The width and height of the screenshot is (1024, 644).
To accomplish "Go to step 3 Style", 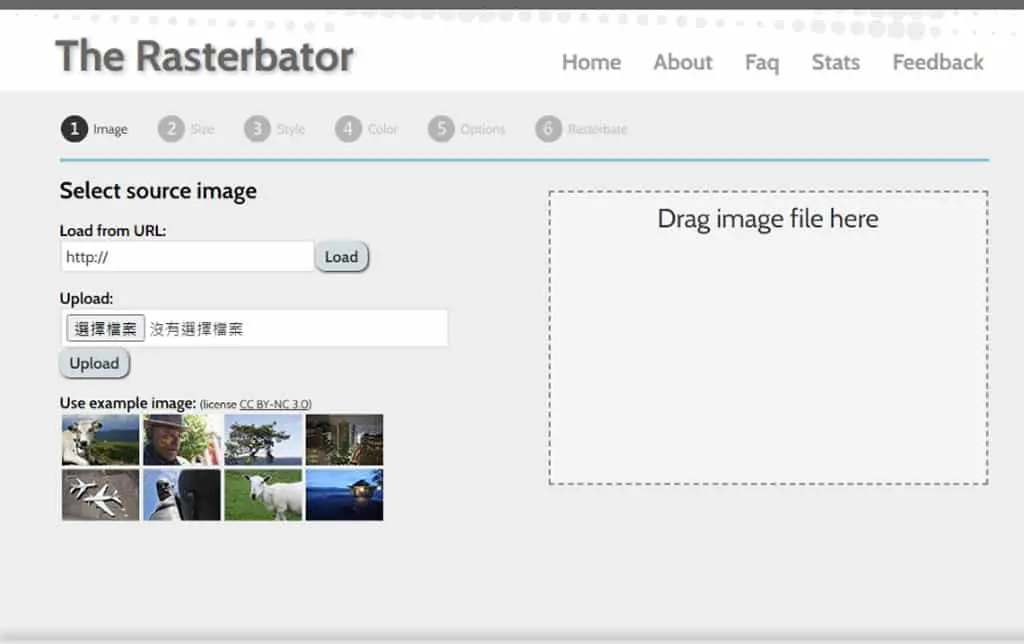I will [x=274, y=129].
